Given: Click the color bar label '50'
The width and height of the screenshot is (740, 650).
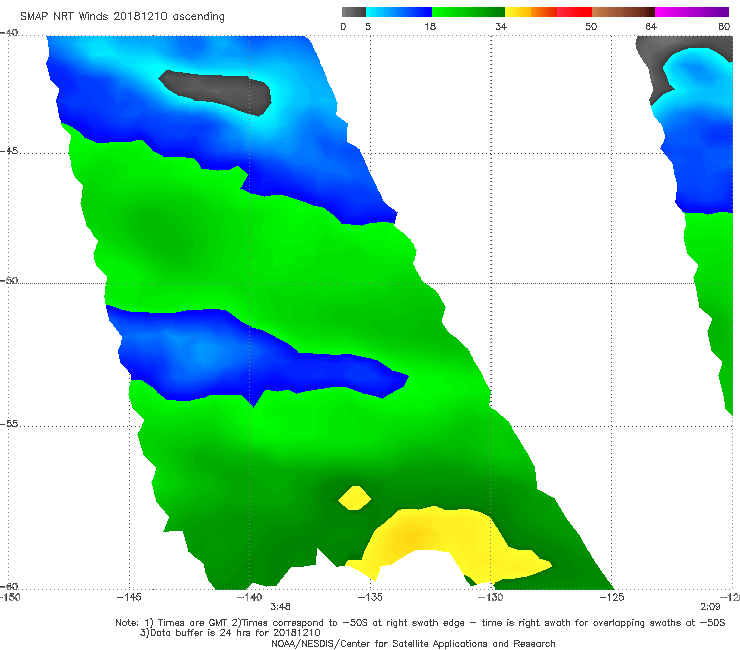Looking at the screenshot, I should [x=591, y=26].
